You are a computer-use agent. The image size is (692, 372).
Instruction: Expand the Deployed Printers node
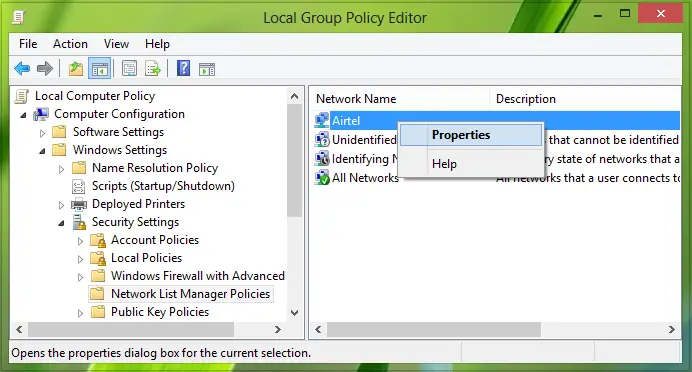pyautogui.click(x=61, y=205)
